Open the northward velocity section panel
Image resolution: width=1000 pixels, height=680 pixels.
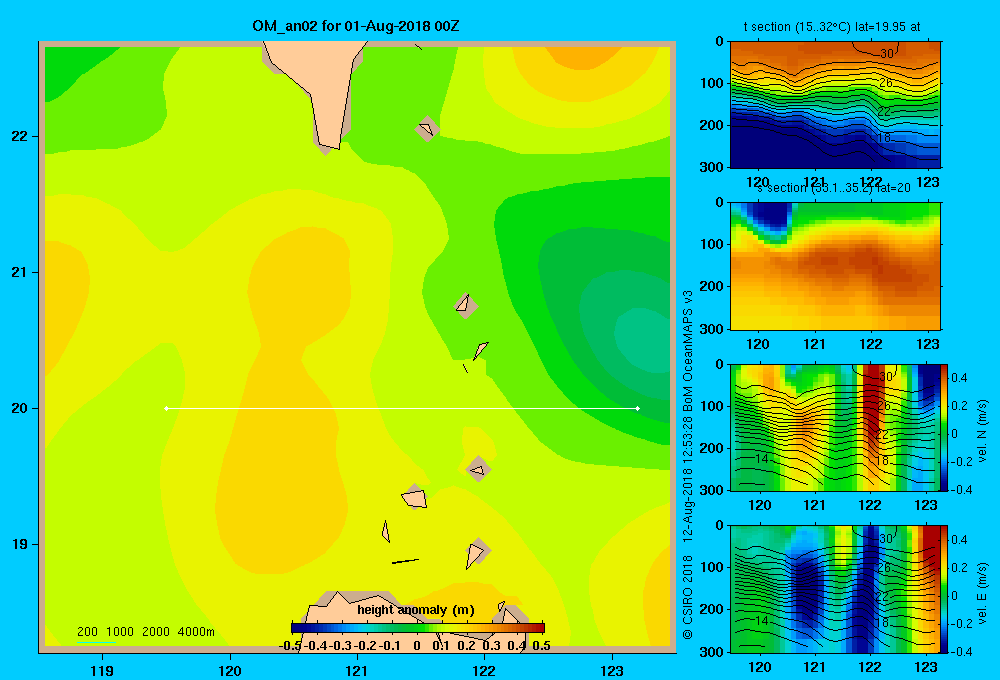[835, 427]
